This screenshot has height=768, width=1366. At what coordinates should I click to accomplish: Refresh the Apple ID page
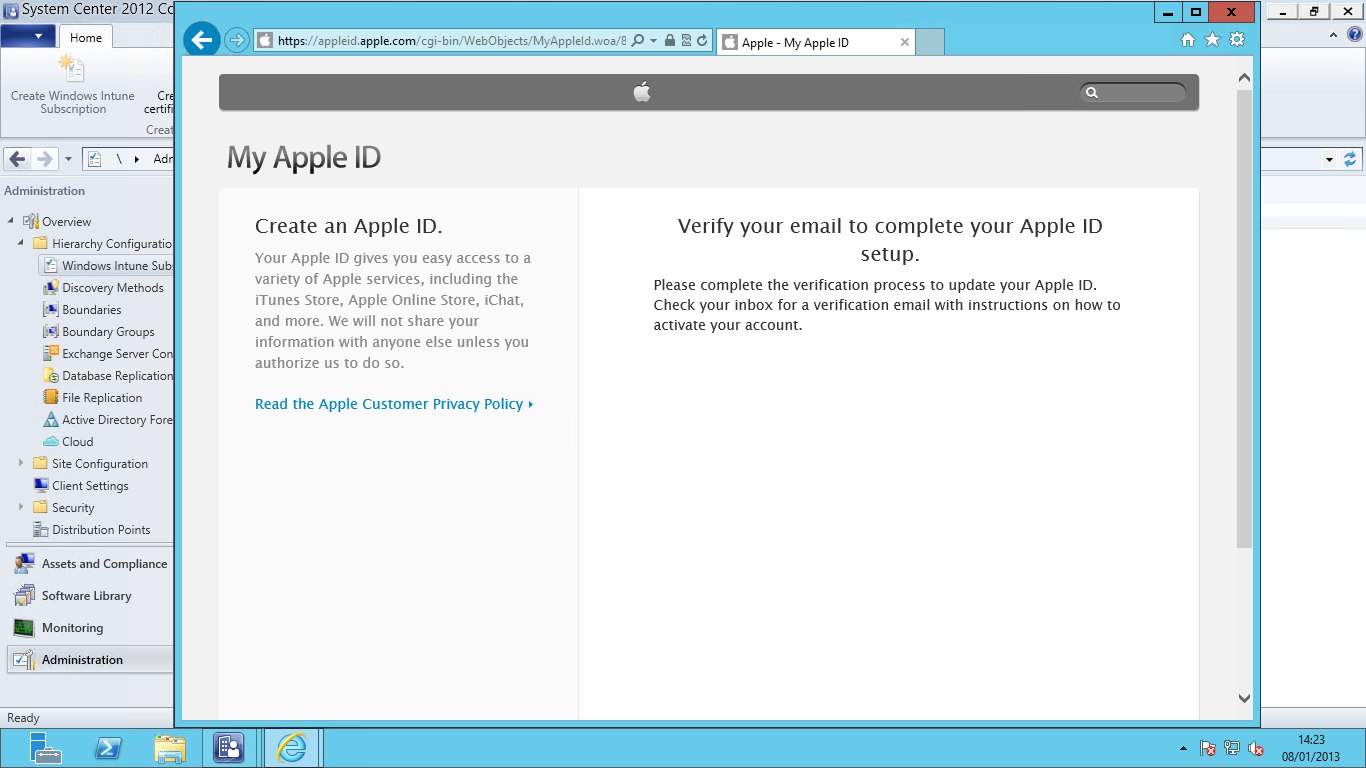(702, 41)
